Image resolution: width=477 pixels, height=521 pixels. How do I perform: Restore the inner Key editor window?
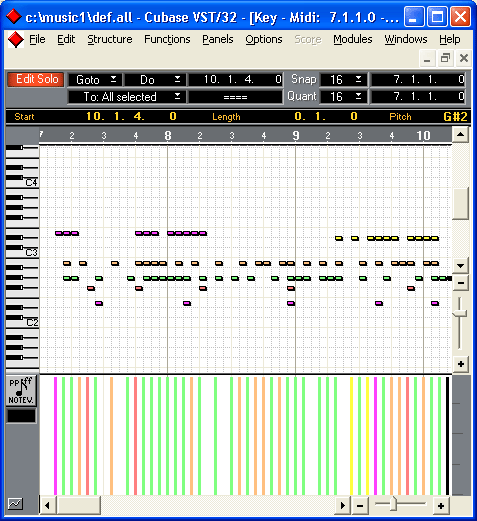(445, 58)
